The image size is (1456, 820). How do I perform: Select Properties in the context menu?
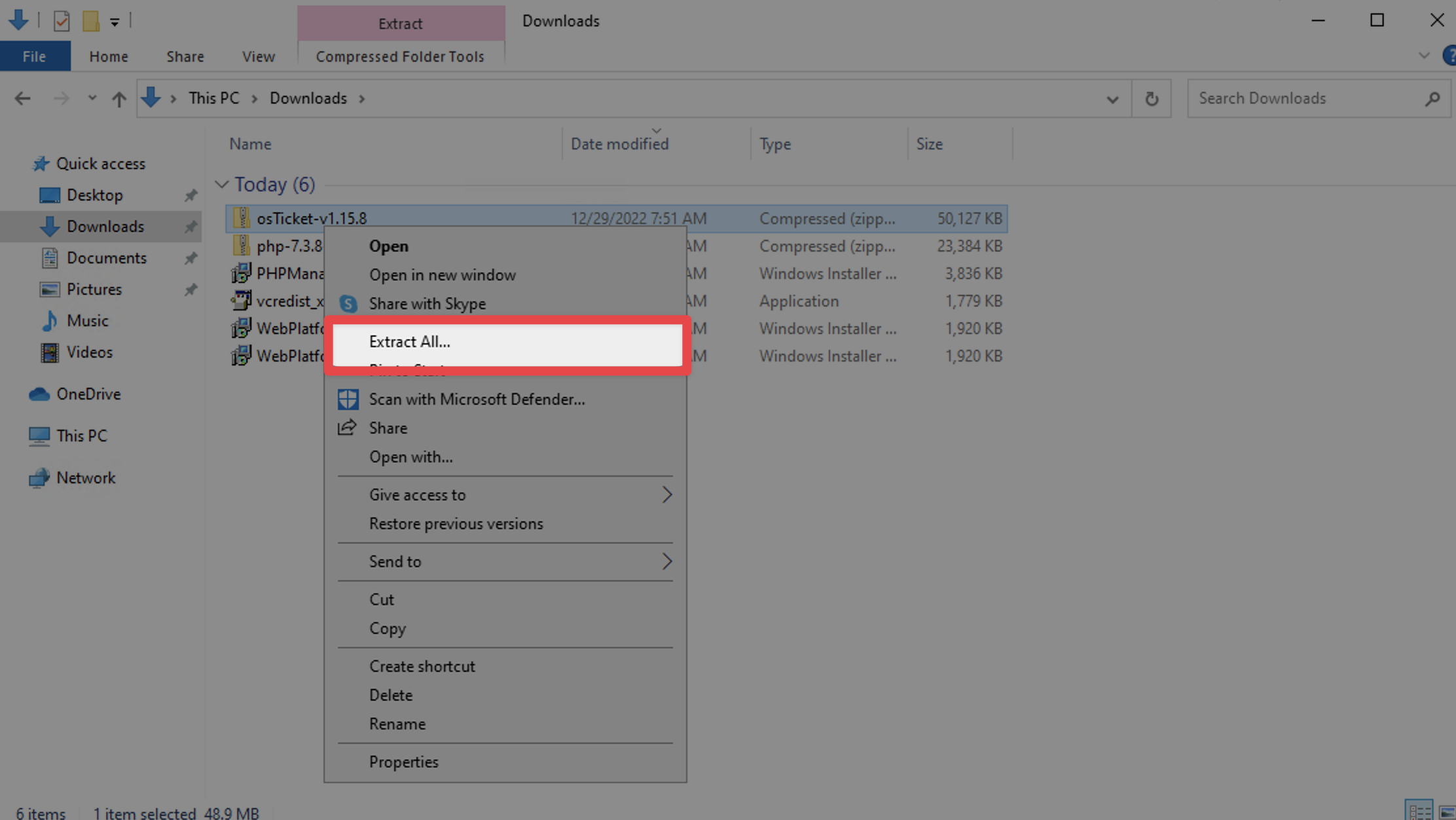pyautogui.click(x=403, y=762)
